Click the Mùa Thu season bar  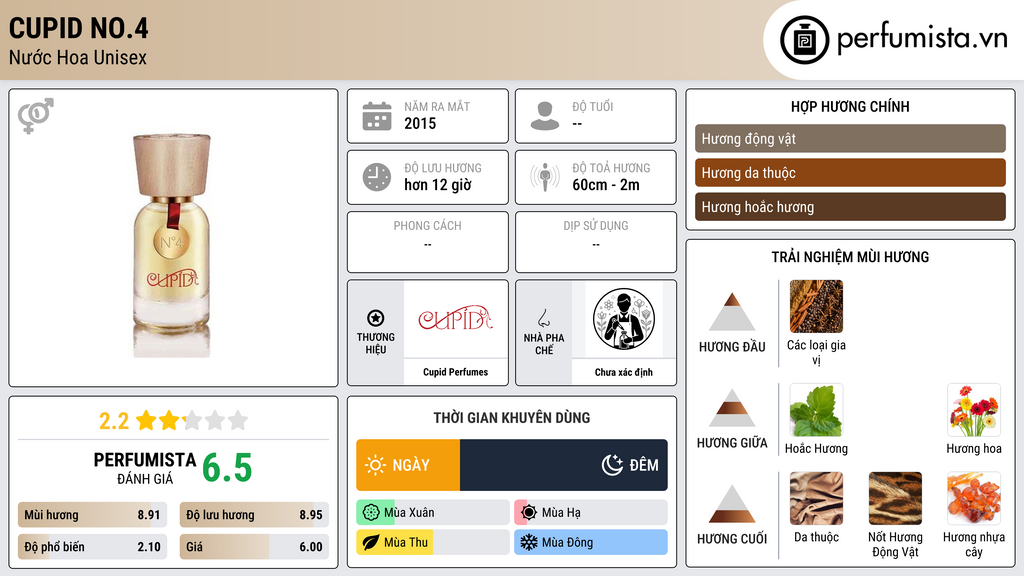click(433, 542)
